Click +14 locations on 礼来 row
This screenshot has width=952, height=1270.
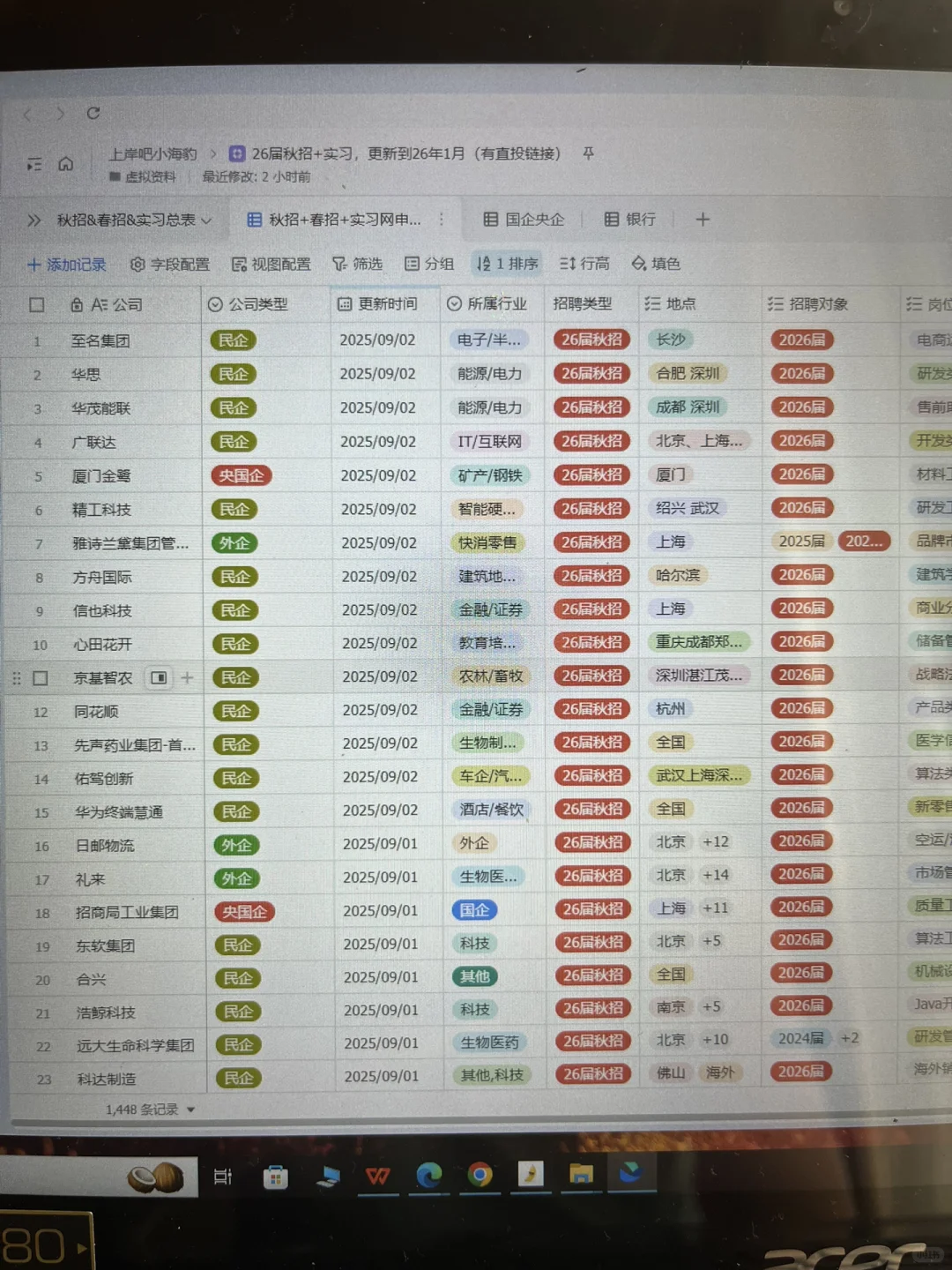click(716, 876)
